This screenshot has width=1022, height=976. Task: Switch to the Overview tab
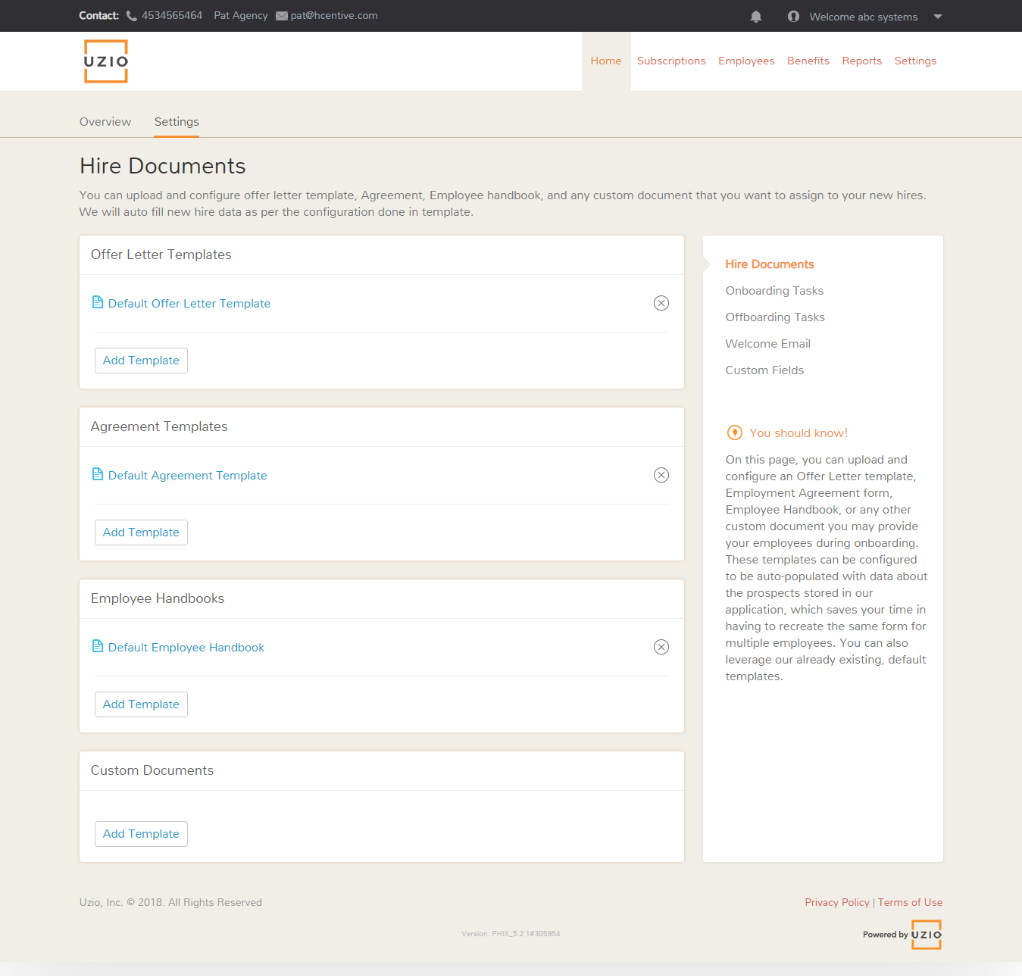pos(105,122)
